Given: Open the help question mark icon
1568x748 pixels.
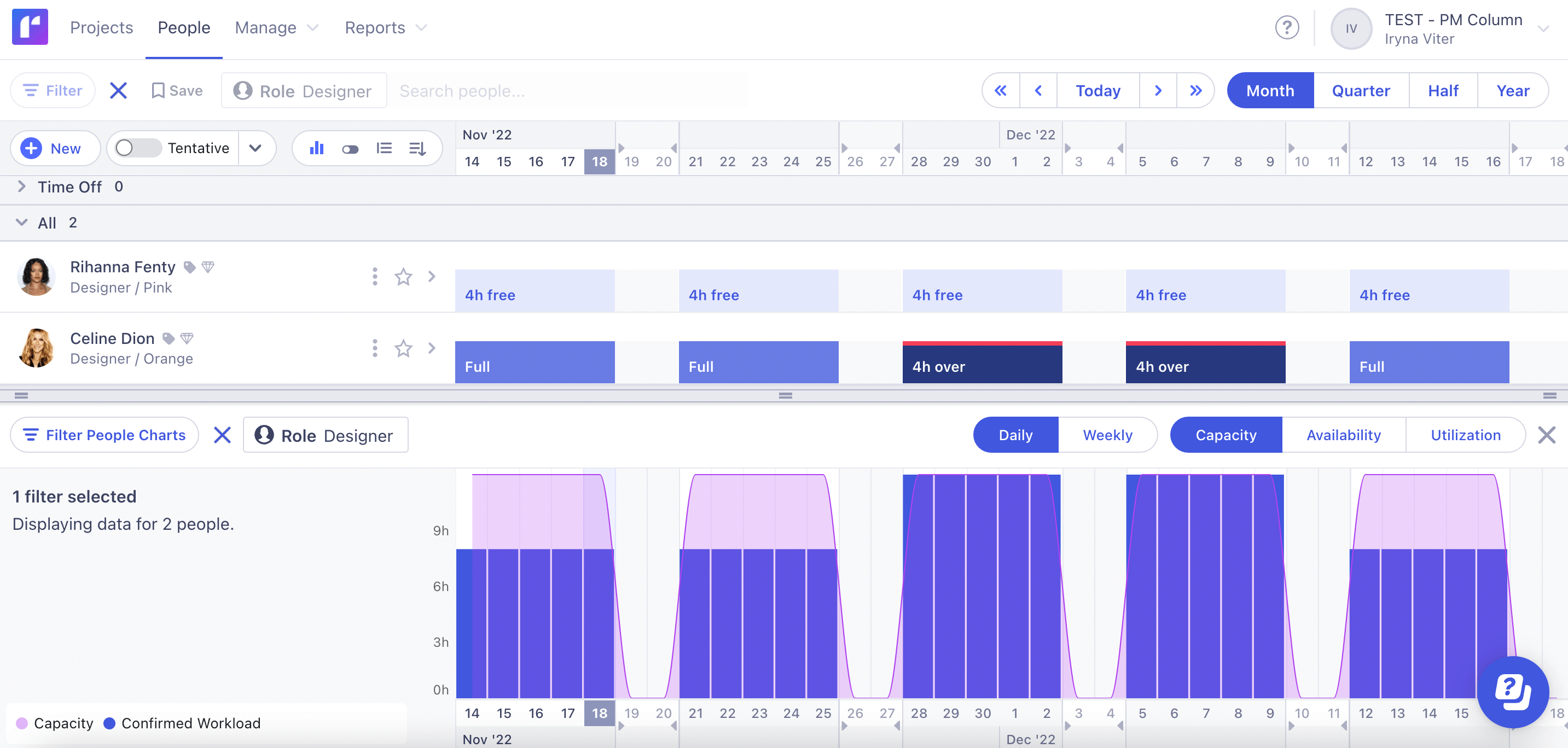Looking at the screenshot, I should tap(1287, 27).
